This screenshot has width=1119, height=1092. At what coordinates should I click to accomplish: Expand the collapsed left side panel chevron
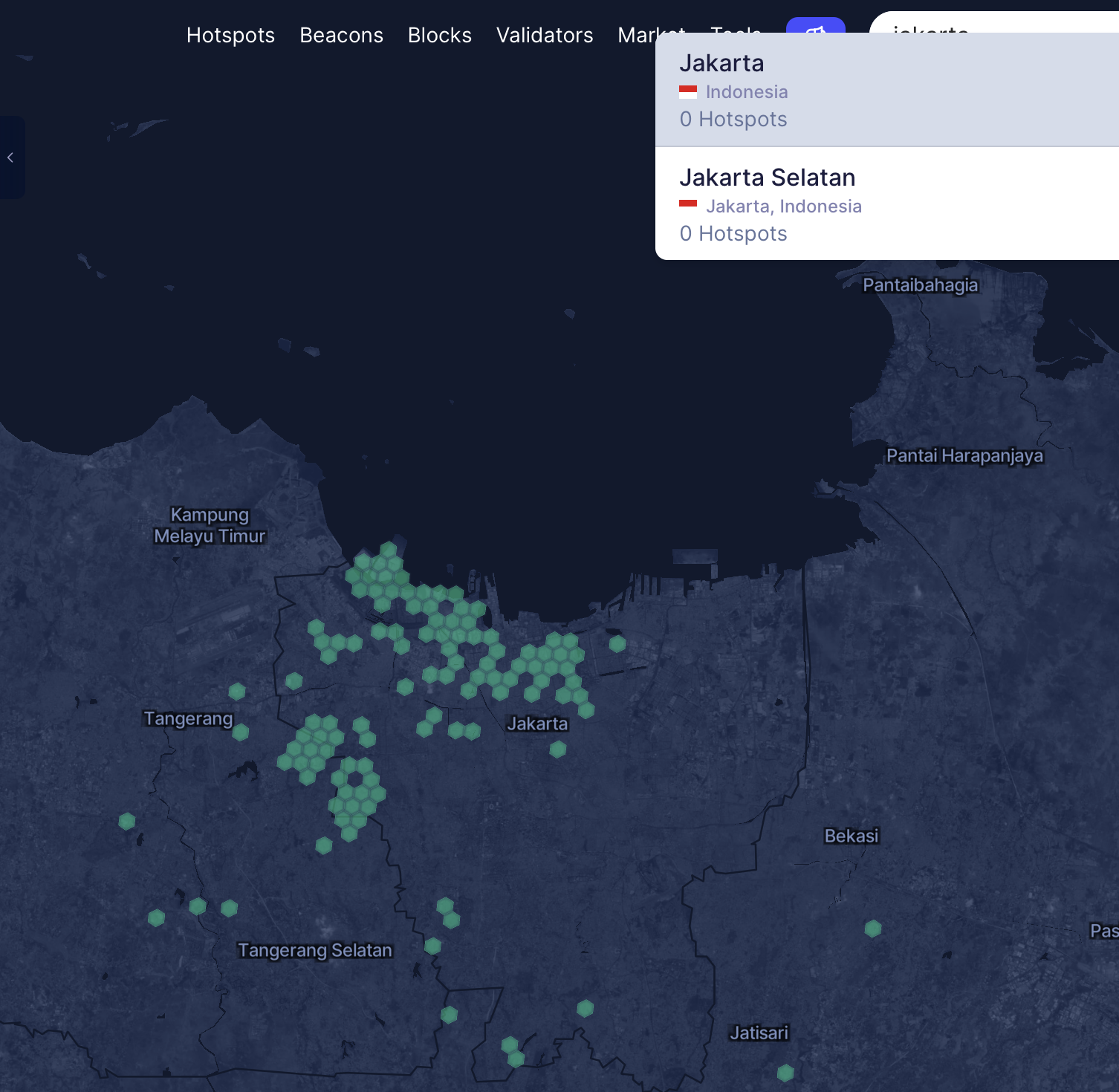tap(10, 157)
